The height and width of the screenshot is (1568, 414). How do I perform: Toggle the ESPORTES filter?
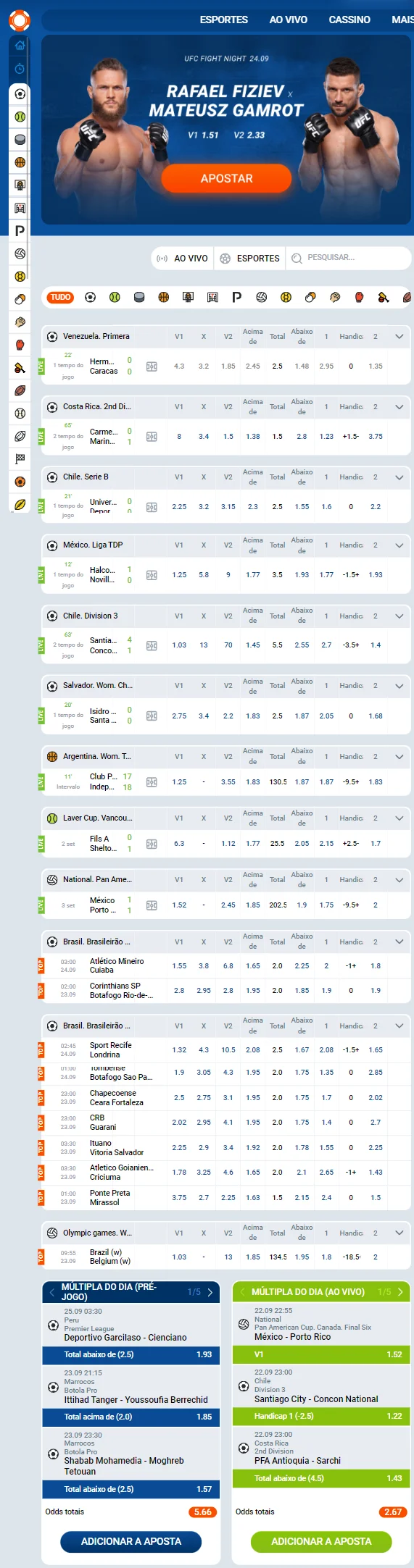click(249, 258)
